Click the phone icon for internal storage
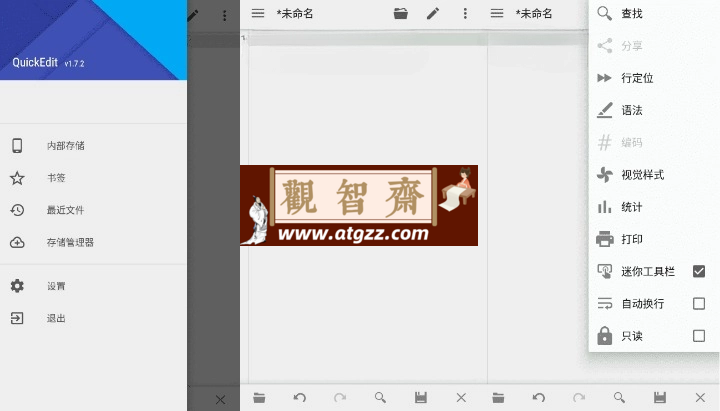Image resolution: width=720 pixels, height=411 pixels. [17, 146]
